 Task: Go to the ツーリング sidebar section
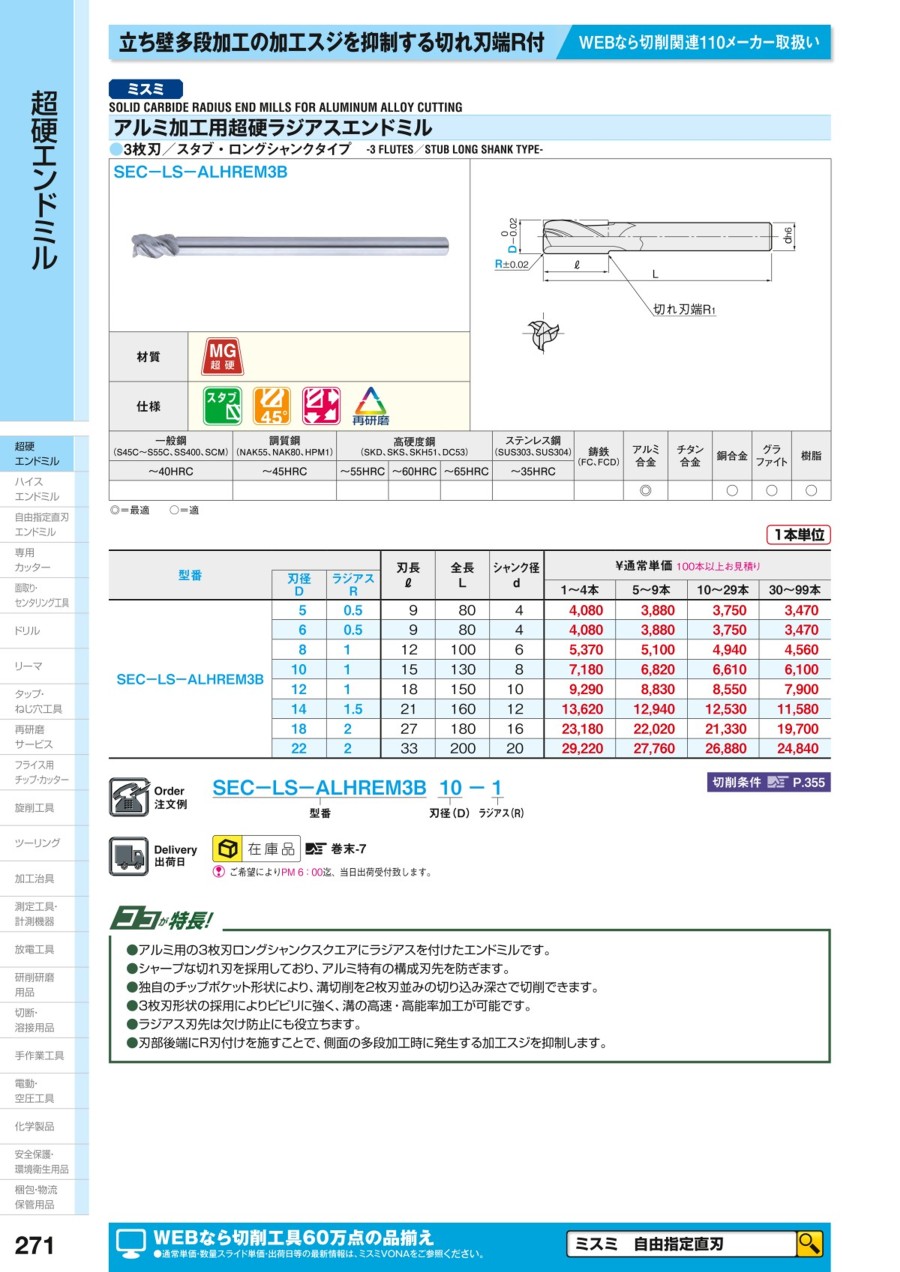point(44,843)
